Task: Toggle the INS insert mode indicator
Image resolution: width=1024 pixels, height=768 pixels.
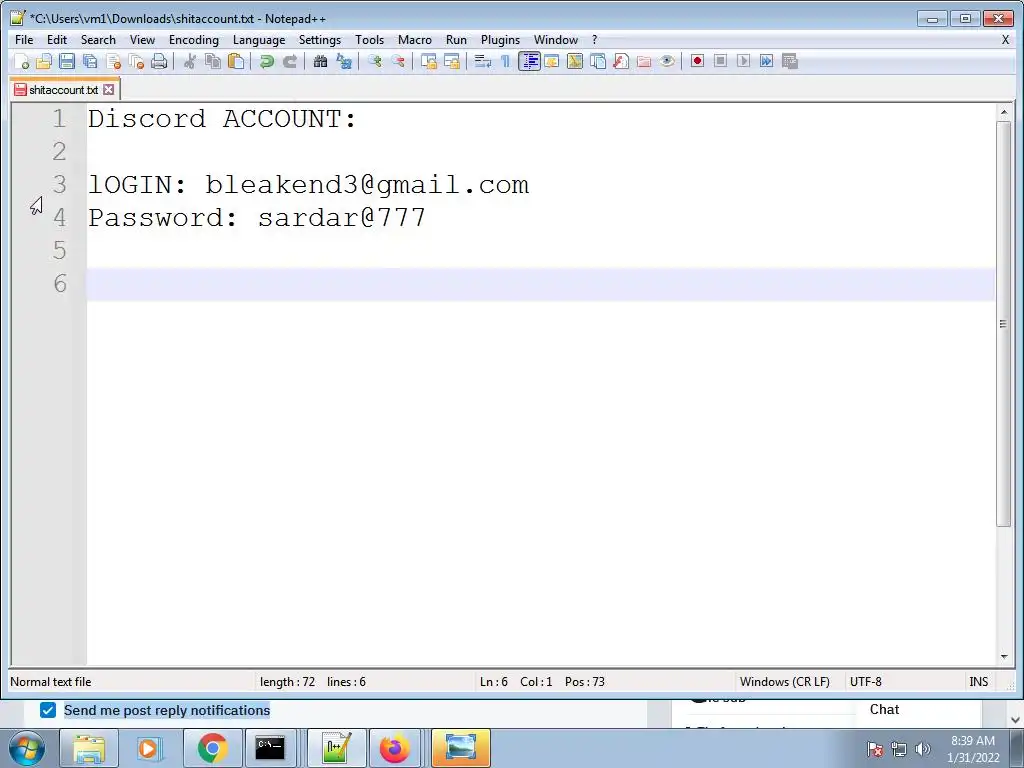Action: click(x=978, y=682)
